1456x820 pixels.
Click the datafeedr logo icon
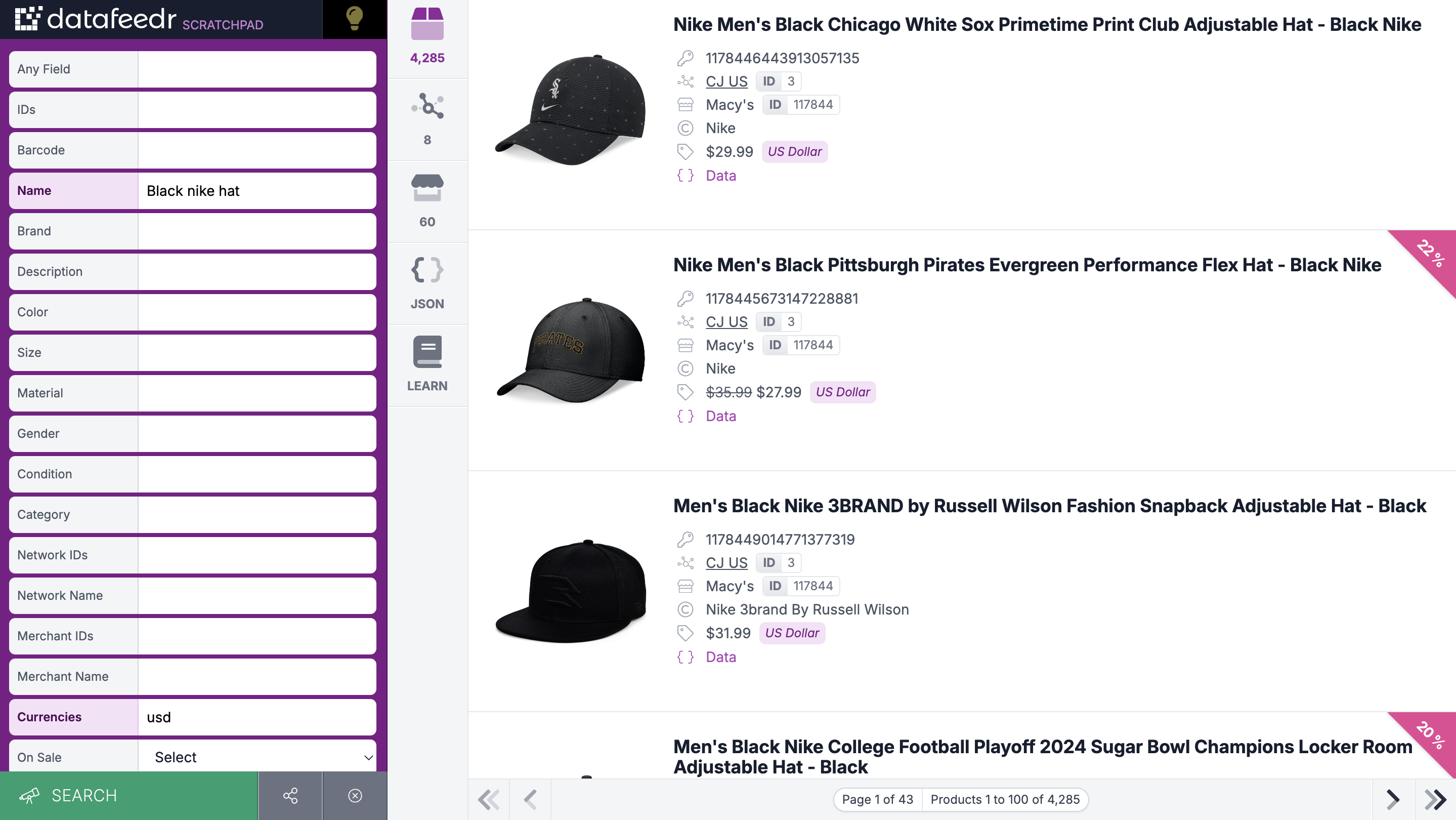coord(28,19)
